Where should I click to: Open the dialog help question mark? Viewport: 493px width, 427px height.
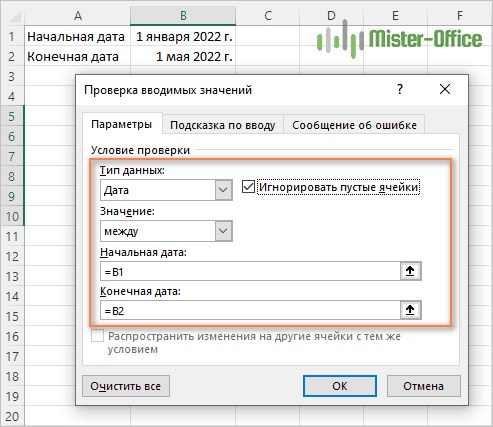pos(400,89)
